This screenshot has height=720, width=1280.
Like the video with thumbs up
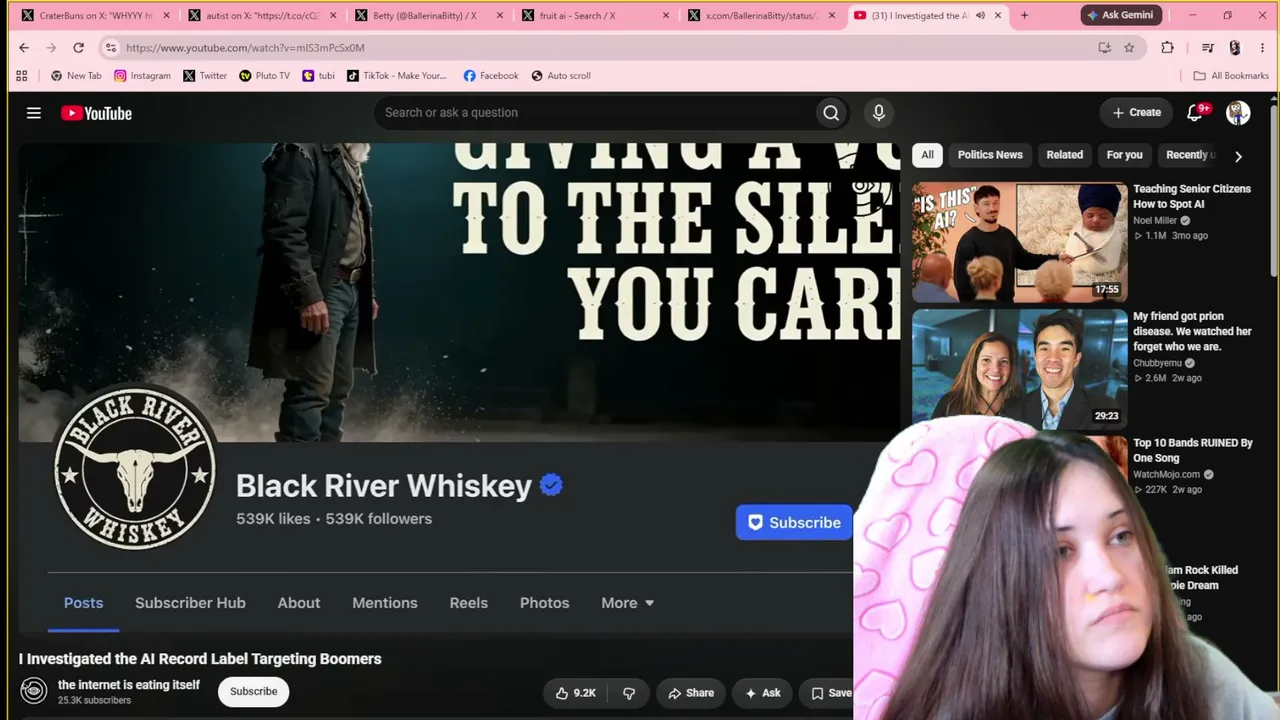[x=575, y=693]
